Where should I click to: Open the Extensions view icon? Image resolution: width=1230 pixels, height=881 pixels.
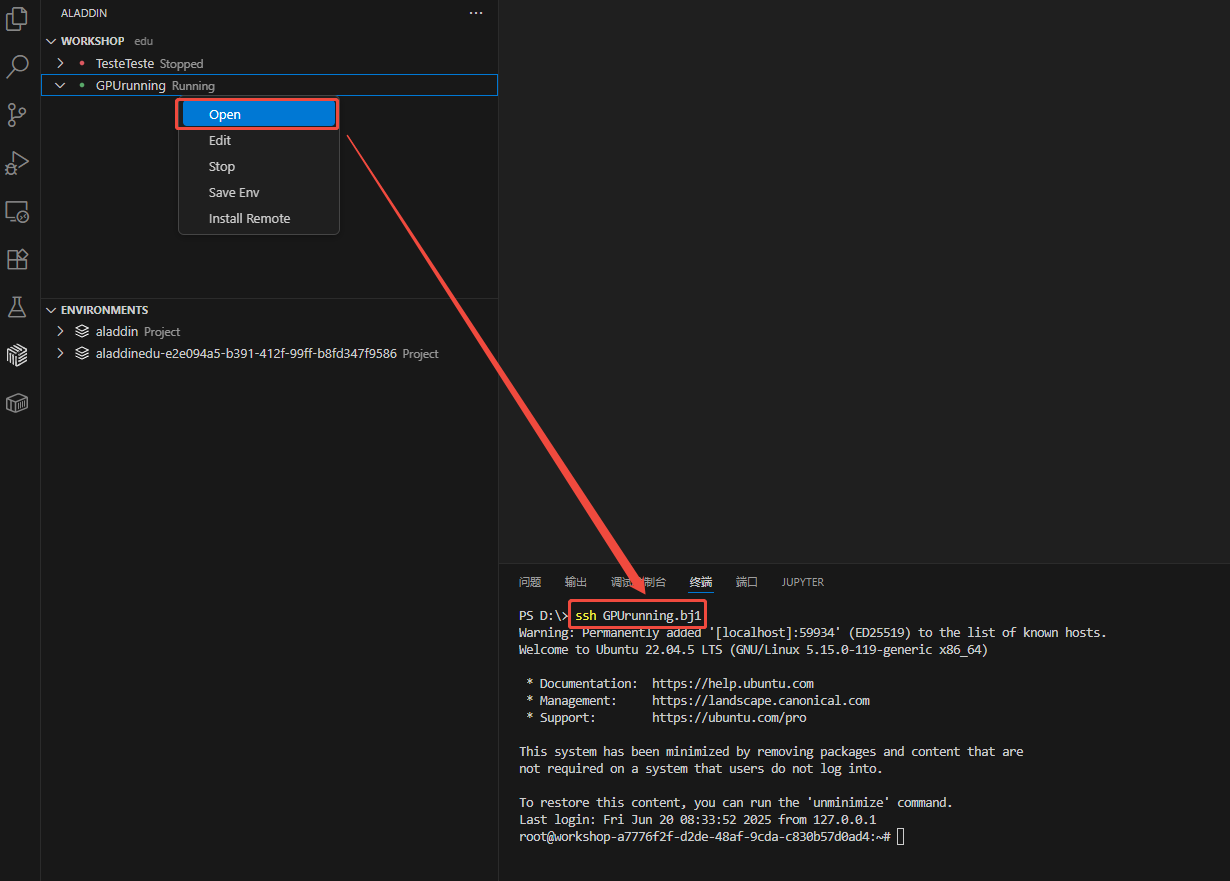pos(17,260)
